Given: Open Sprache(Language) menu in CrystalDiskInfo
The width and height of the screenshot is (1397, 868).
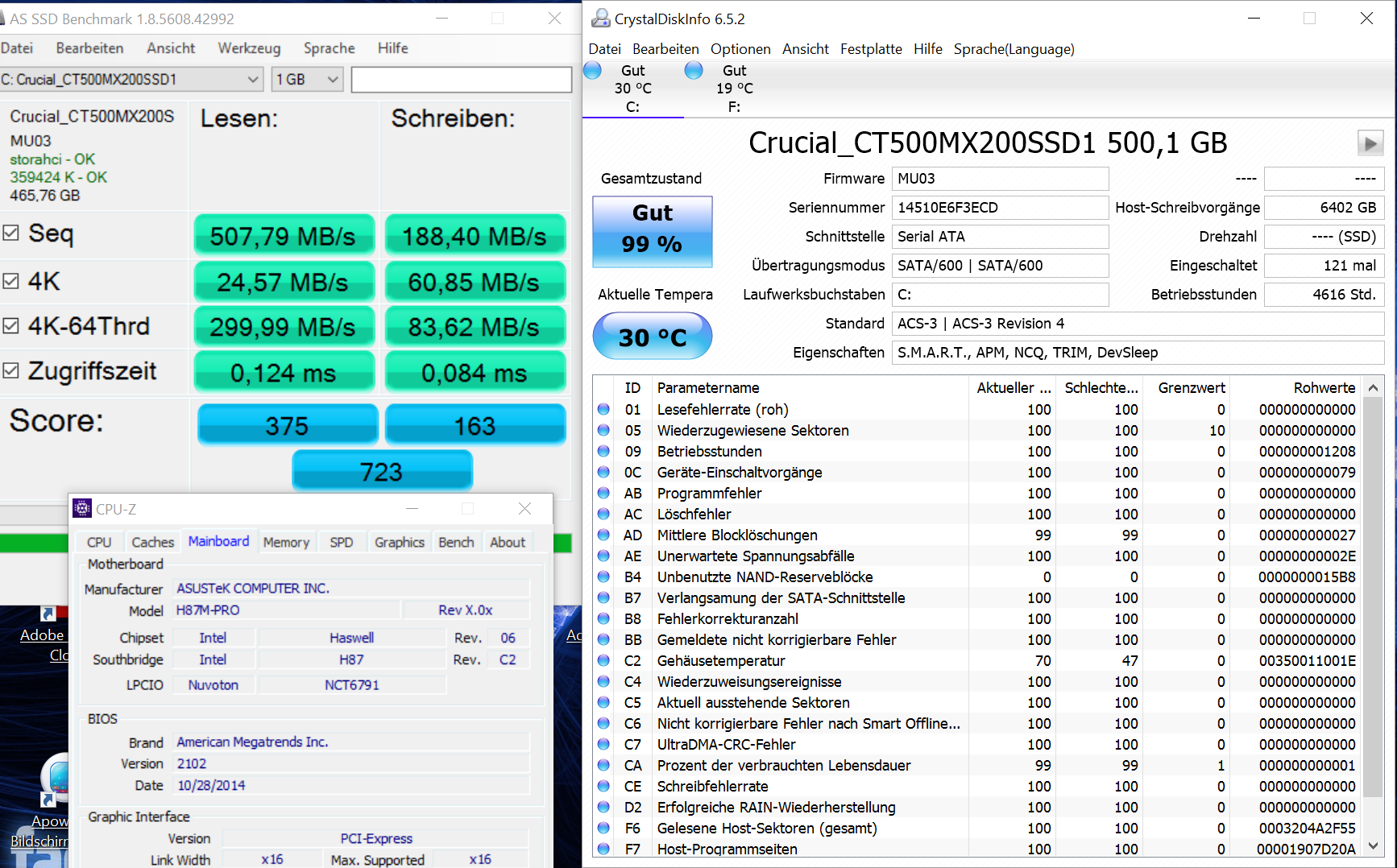Looking at the screenshot, I should 1014,49.
